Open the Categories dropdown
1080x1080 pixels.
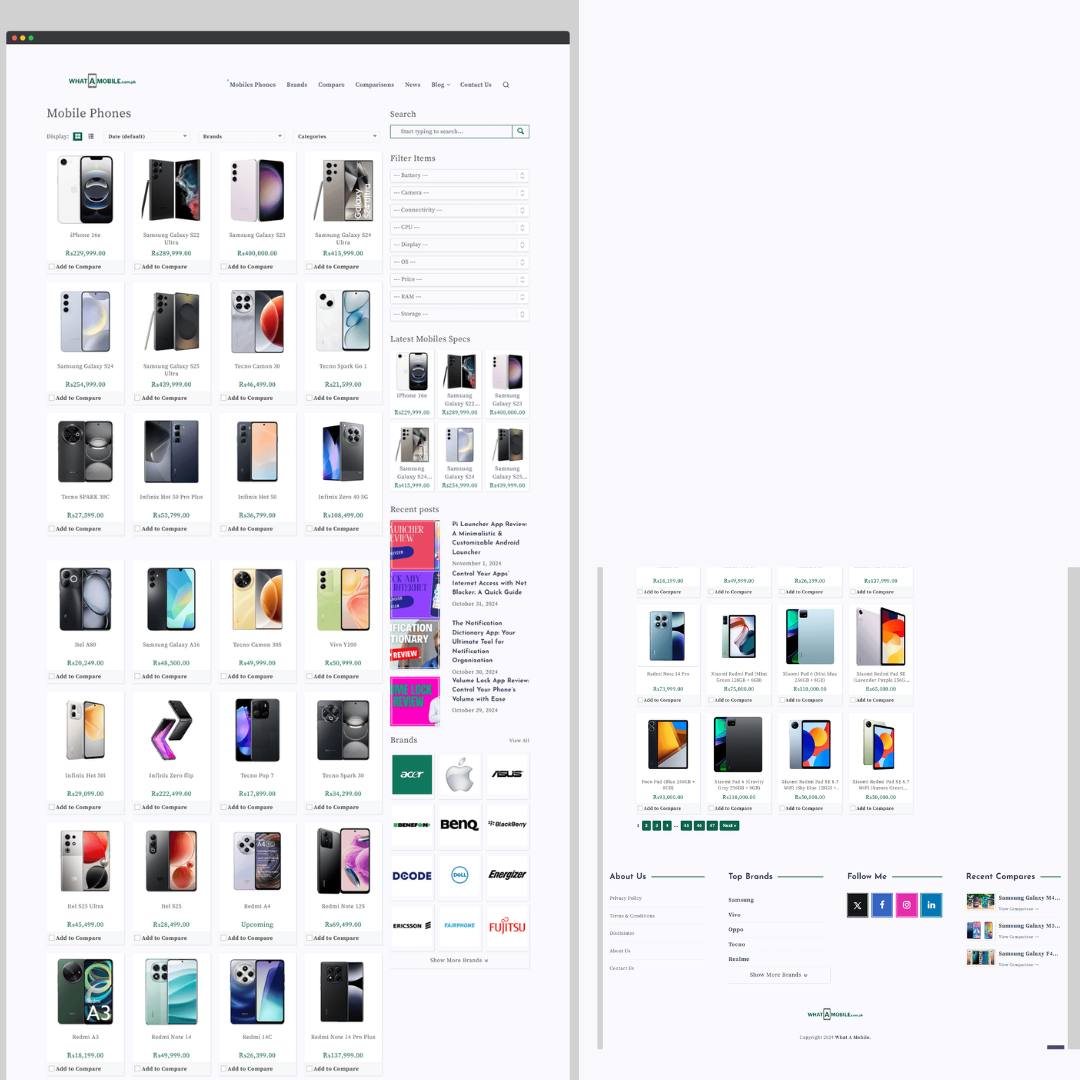[337, 136]
